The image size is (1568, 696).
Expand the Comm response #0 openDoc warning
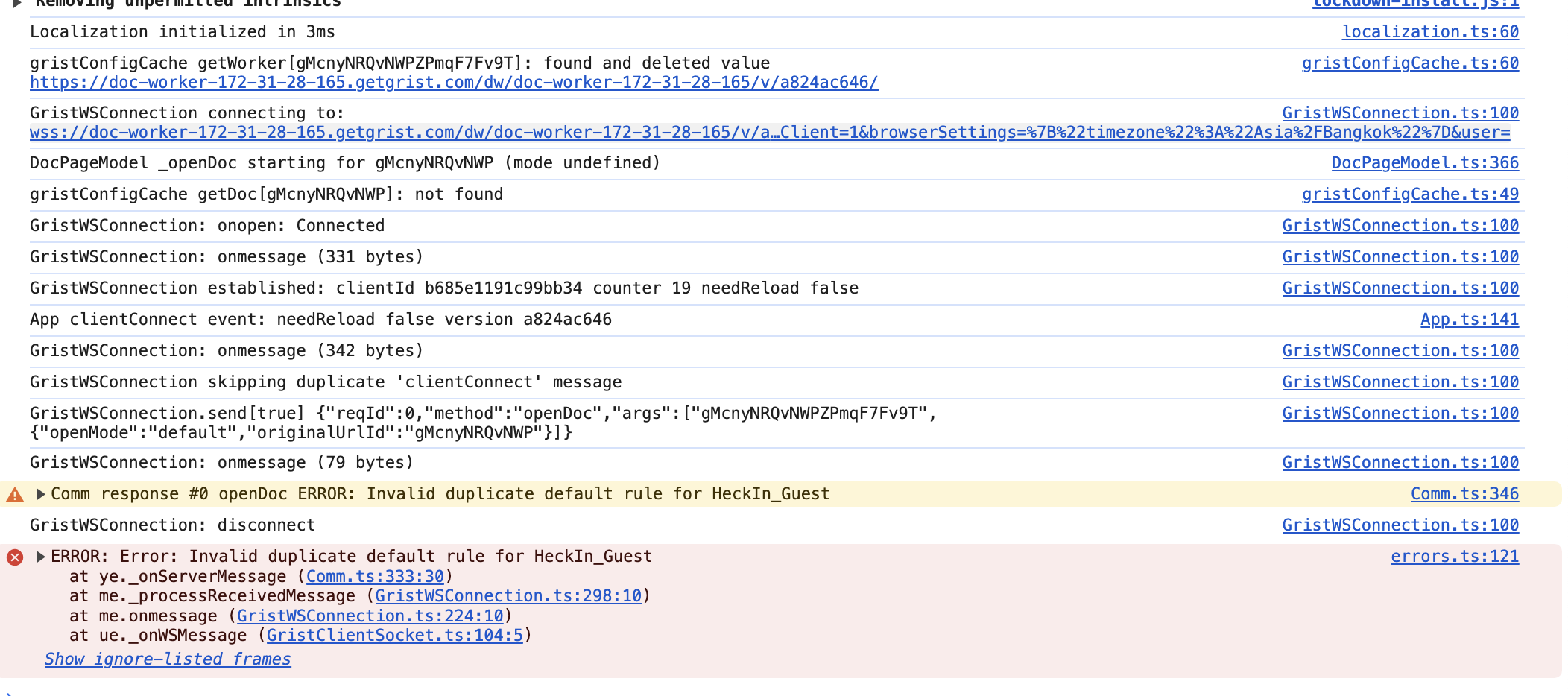coord(41,494)
